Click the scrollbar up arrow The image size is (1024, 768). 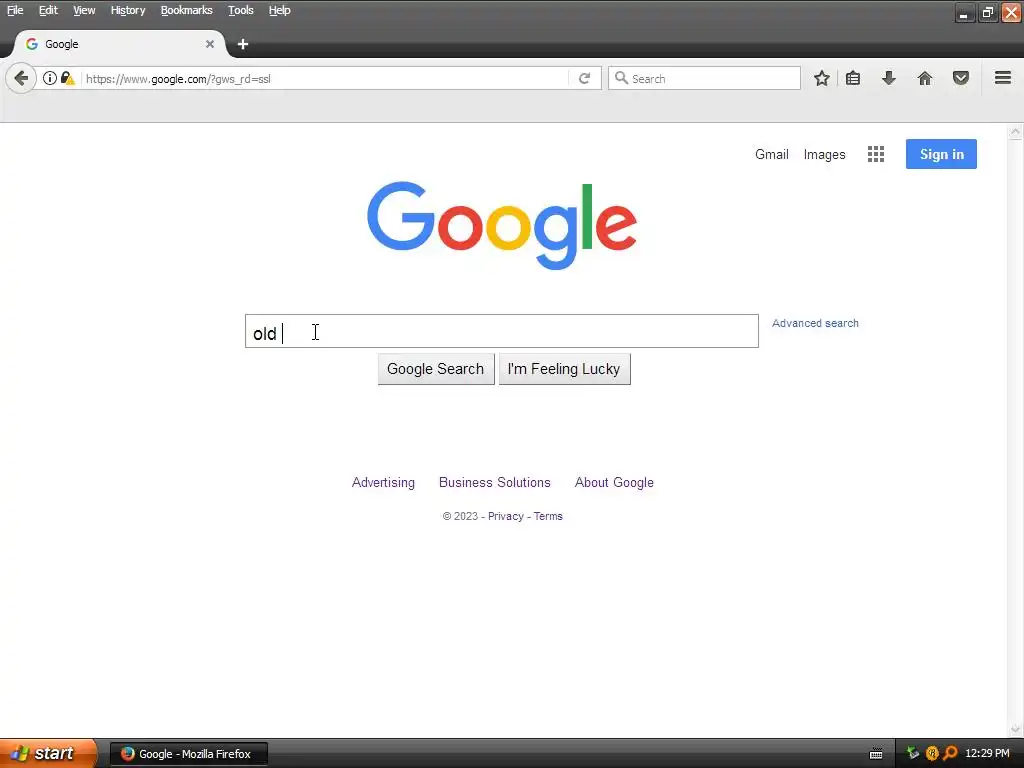pos(1016,132)
